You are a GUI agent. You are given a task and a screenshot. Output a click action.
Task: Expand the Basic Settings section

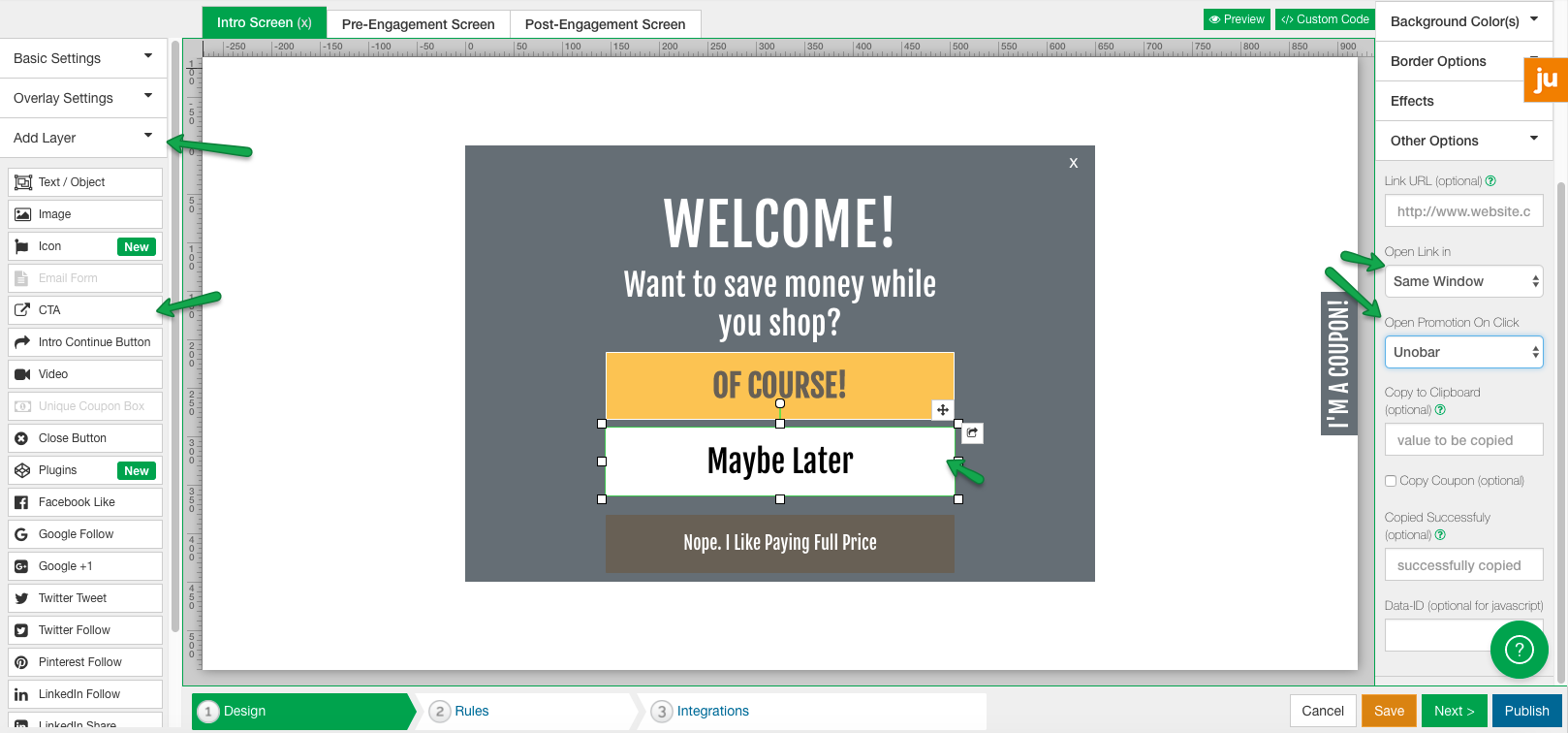coord(83,58)
